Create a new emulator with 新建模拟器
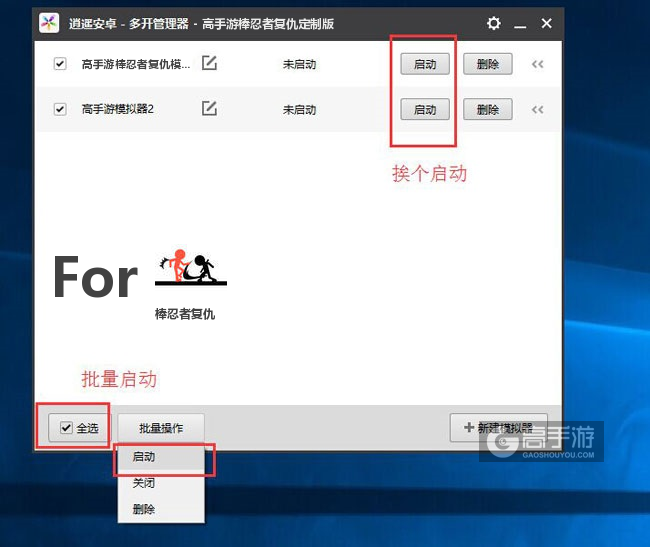The image size is (650, 547). coord(499,428)
